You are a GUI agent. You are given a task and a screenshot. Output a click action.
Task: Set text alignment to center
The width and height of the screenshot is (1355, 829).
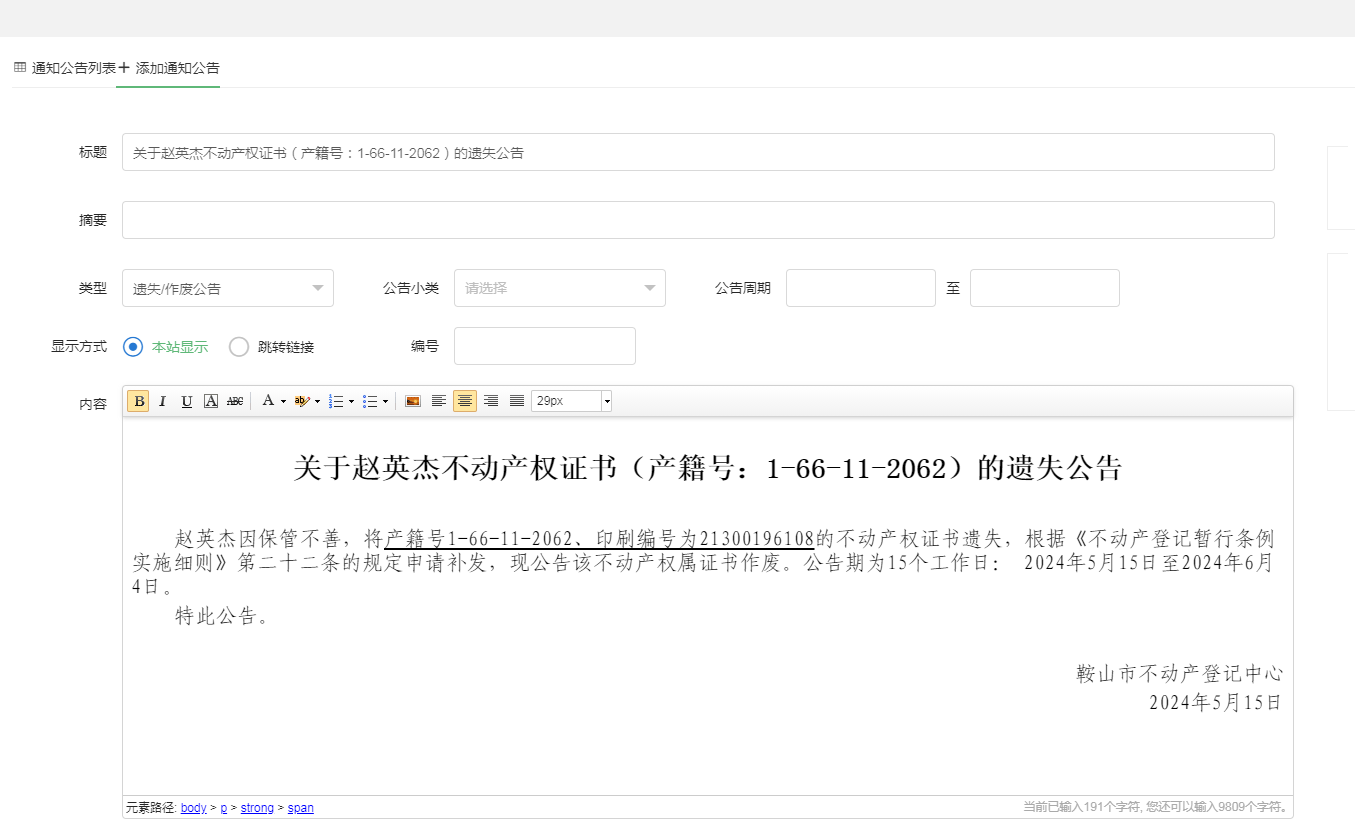click(x=464, y=401)
